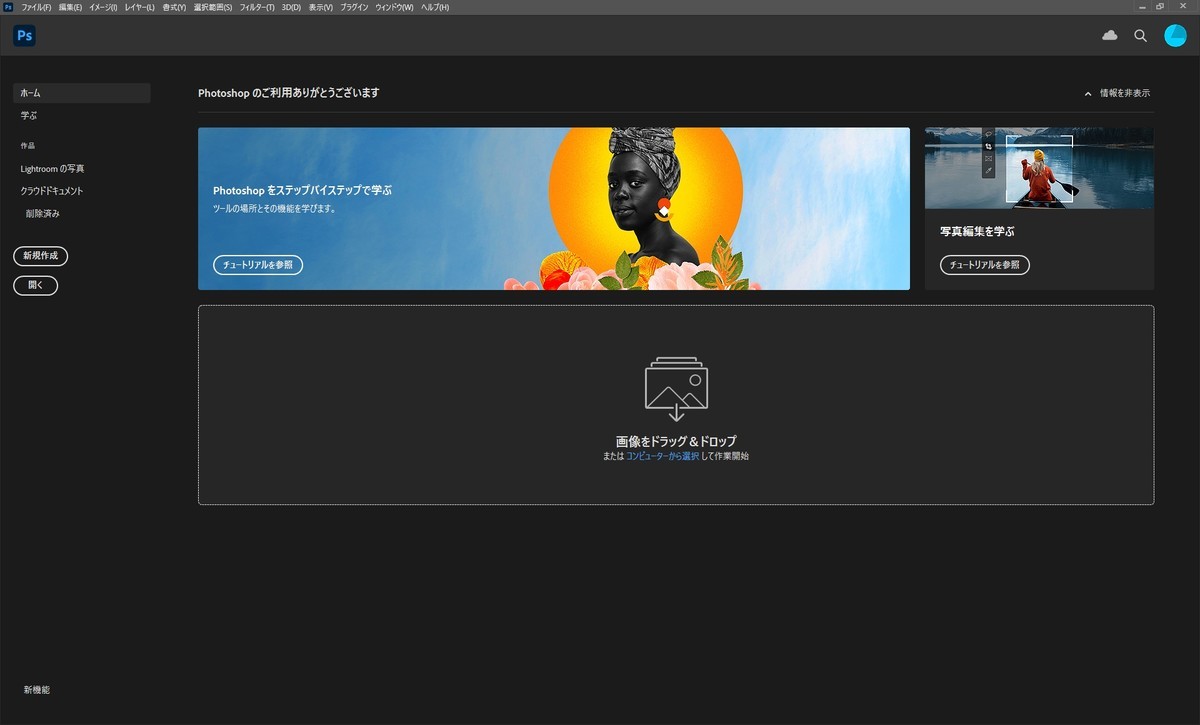Collapse the 情報を非表示 chevron
Viewport: 1200px width, 725px height.
[x=1088, y=93]
